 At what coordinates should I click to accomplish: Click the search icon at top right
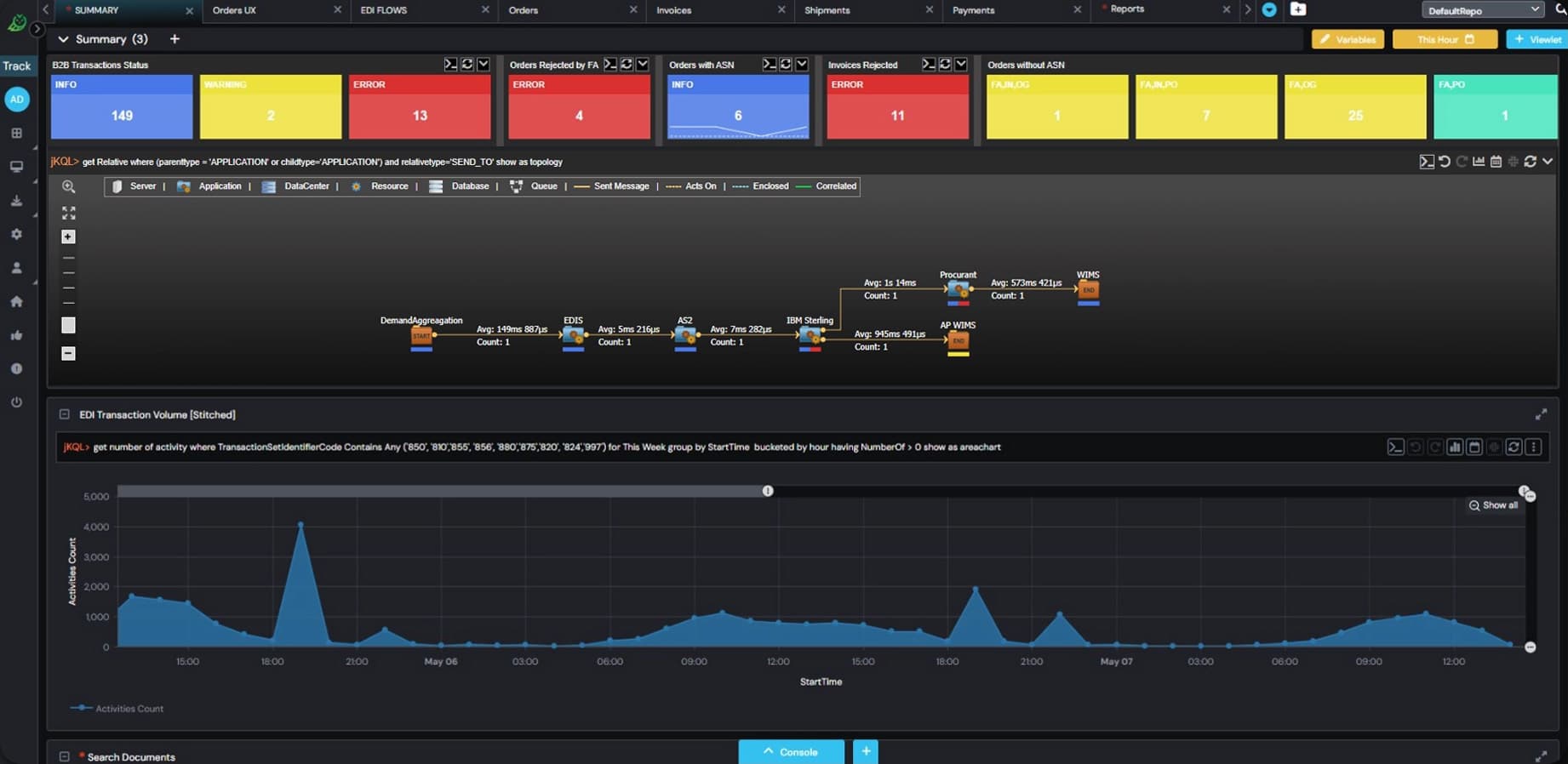click(x=1561, y=9)
